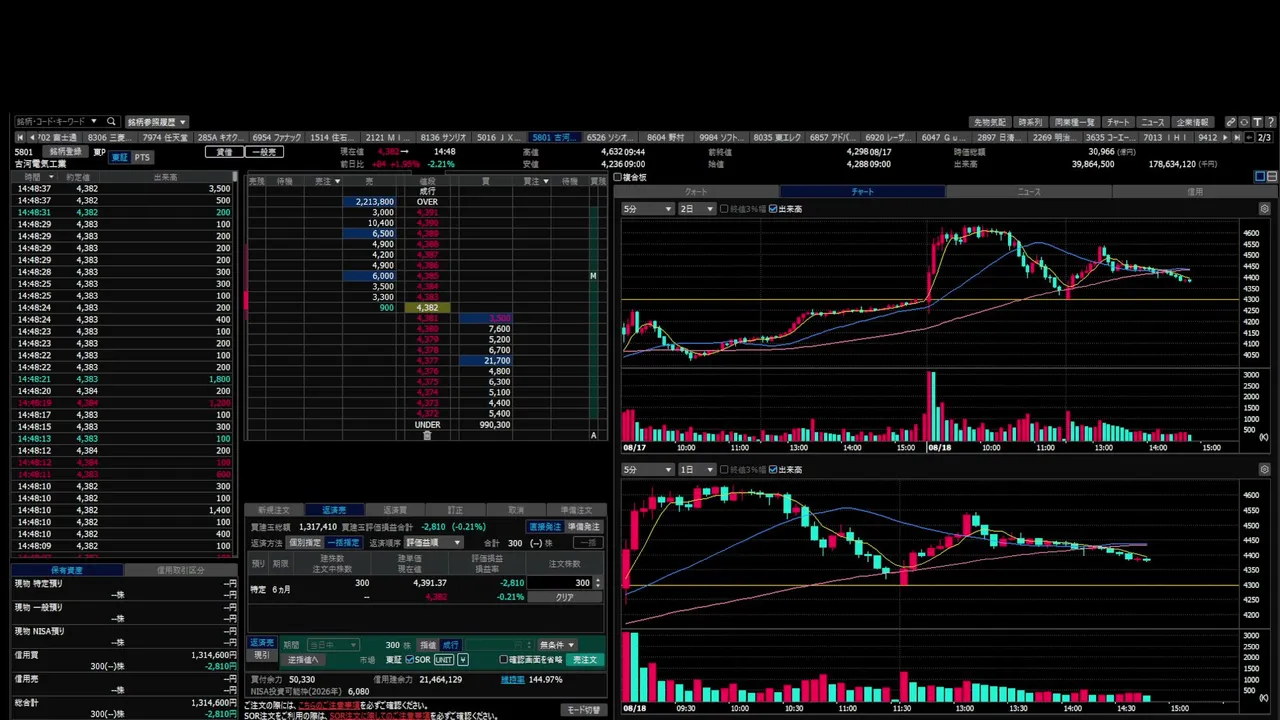The image size is (1280, 720).
Task: Open settings gear of the lower chart
Action: (x=1265, y=469)
